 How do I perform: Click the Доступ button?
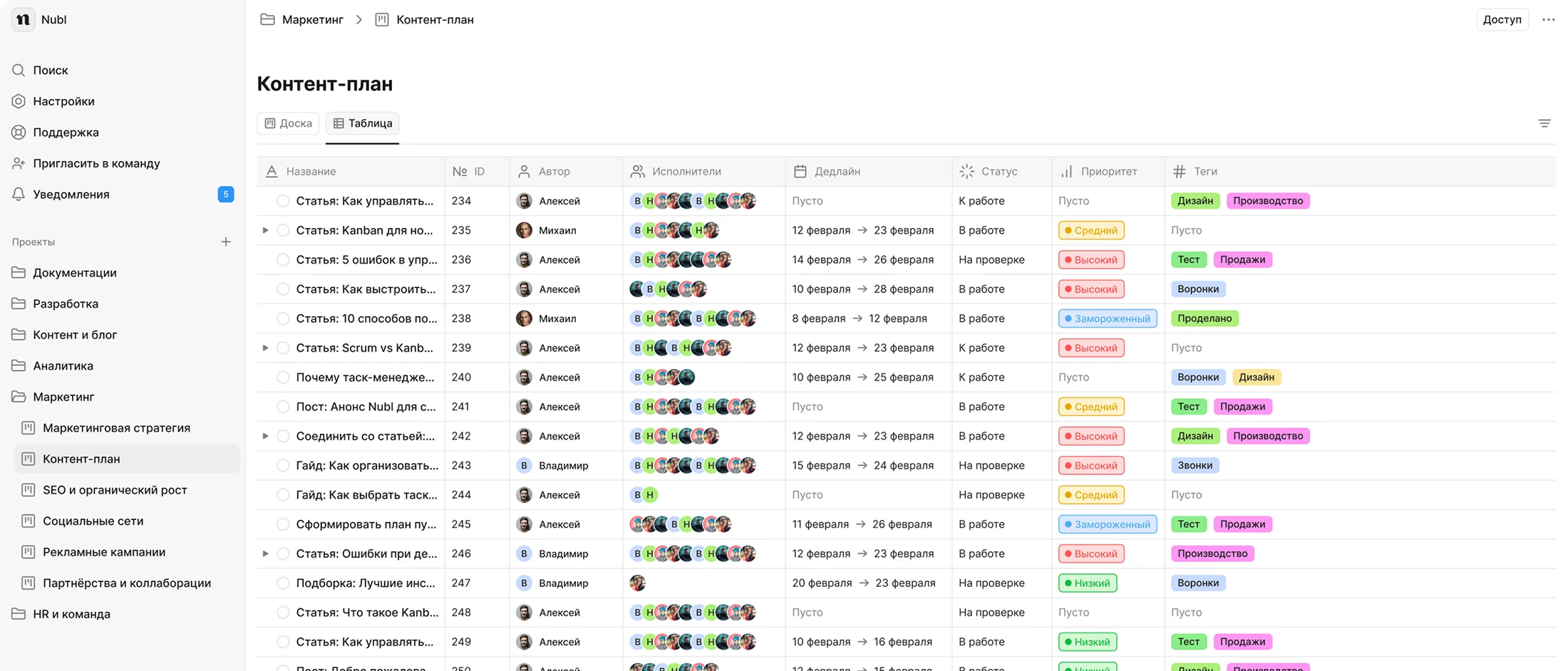1502,19
